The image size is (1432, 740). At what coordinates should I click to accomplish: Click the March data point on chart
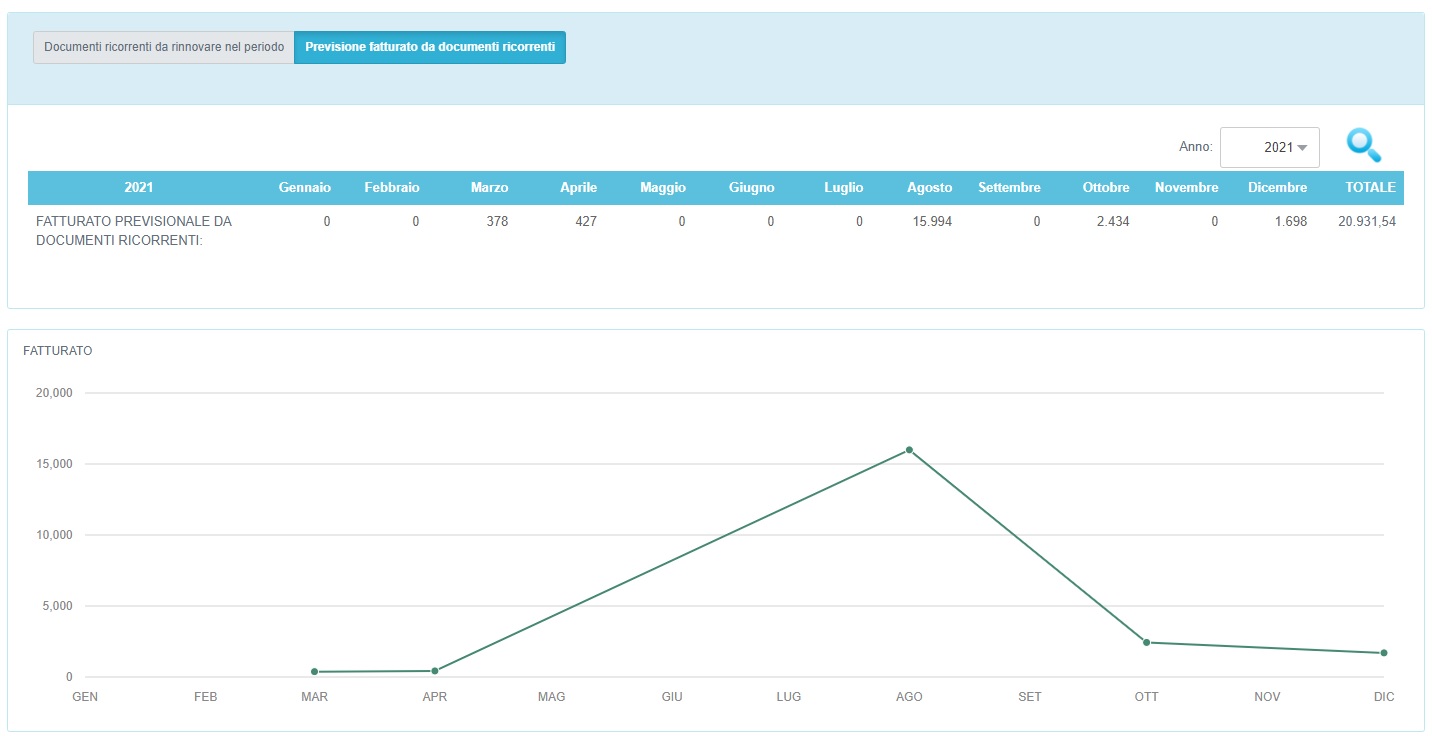(x=314, y=672)
